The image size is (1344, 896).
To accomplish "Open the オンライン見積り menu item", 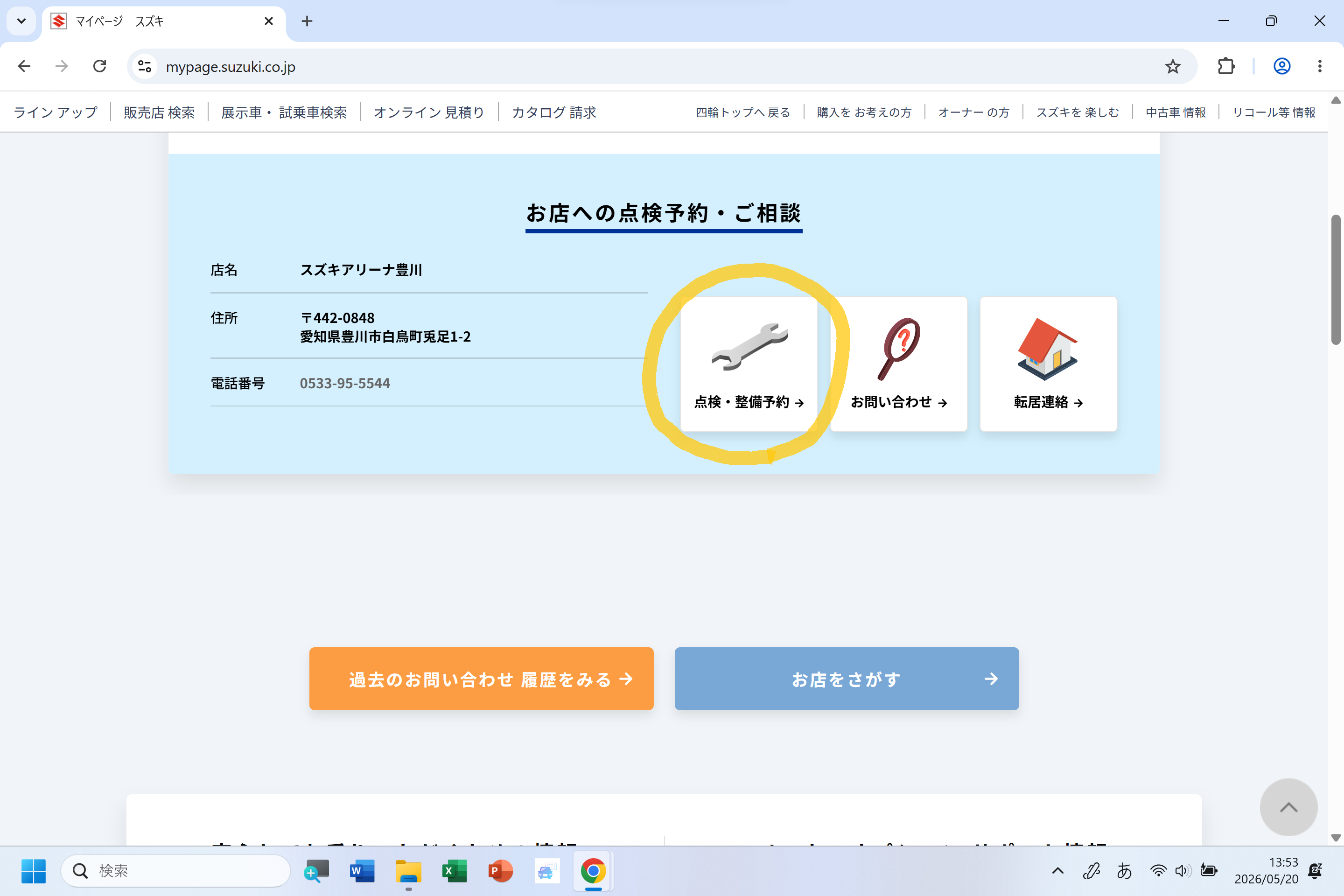I will click(x=429, y=112).
